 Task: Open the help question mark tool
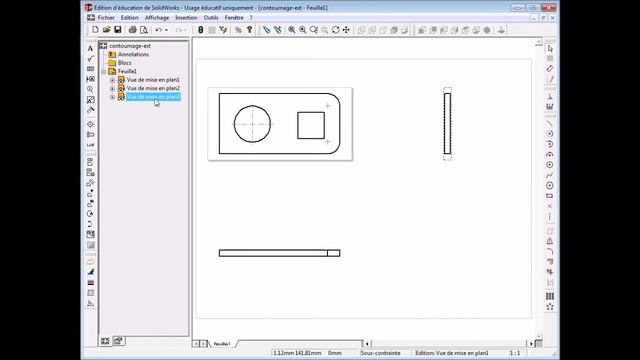click(x=249, y=30)
